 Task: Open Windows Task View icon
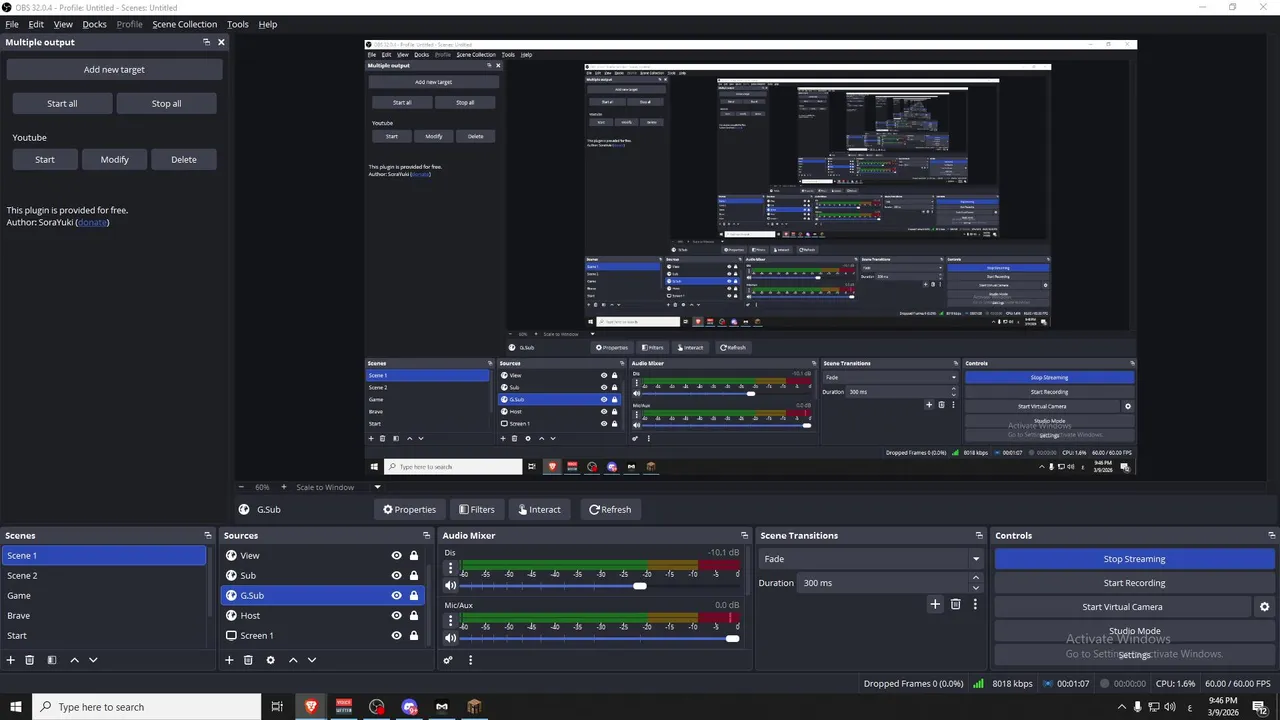click(277, 707)
